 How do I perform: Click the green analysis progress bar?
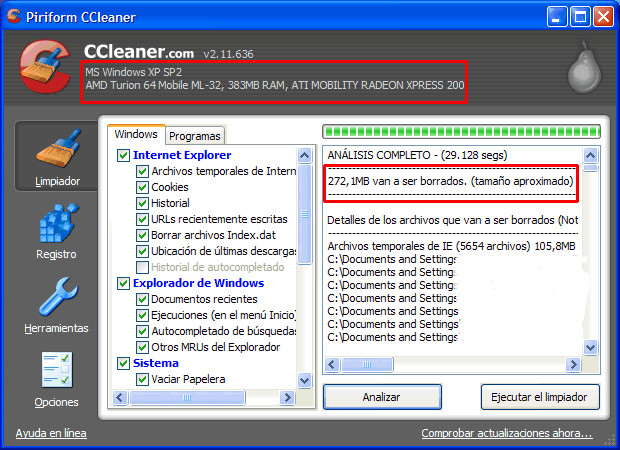(461, 132)
